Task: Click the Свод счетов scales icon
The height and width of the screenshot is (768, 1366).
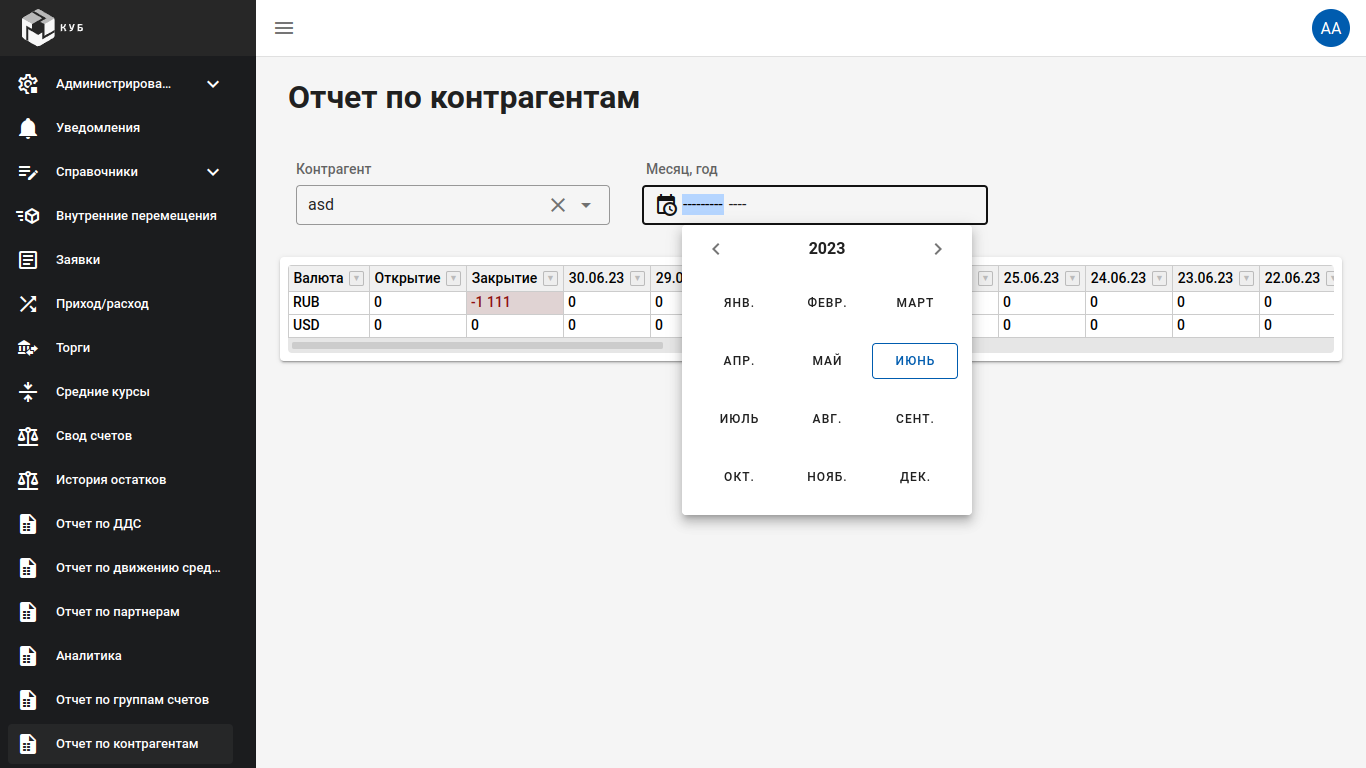Action: pos(28,436)
